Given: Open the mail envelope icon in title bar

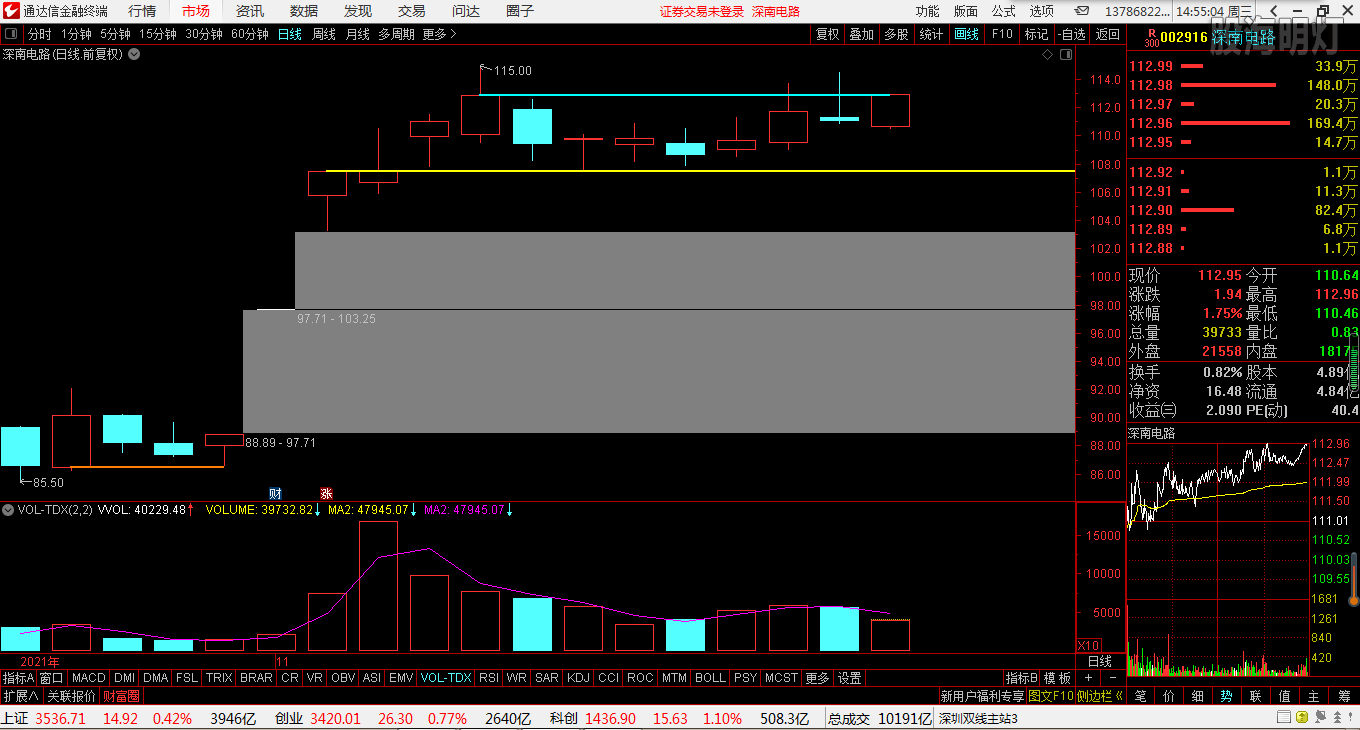Looking at the screenshot, I should coord(1082,11).
